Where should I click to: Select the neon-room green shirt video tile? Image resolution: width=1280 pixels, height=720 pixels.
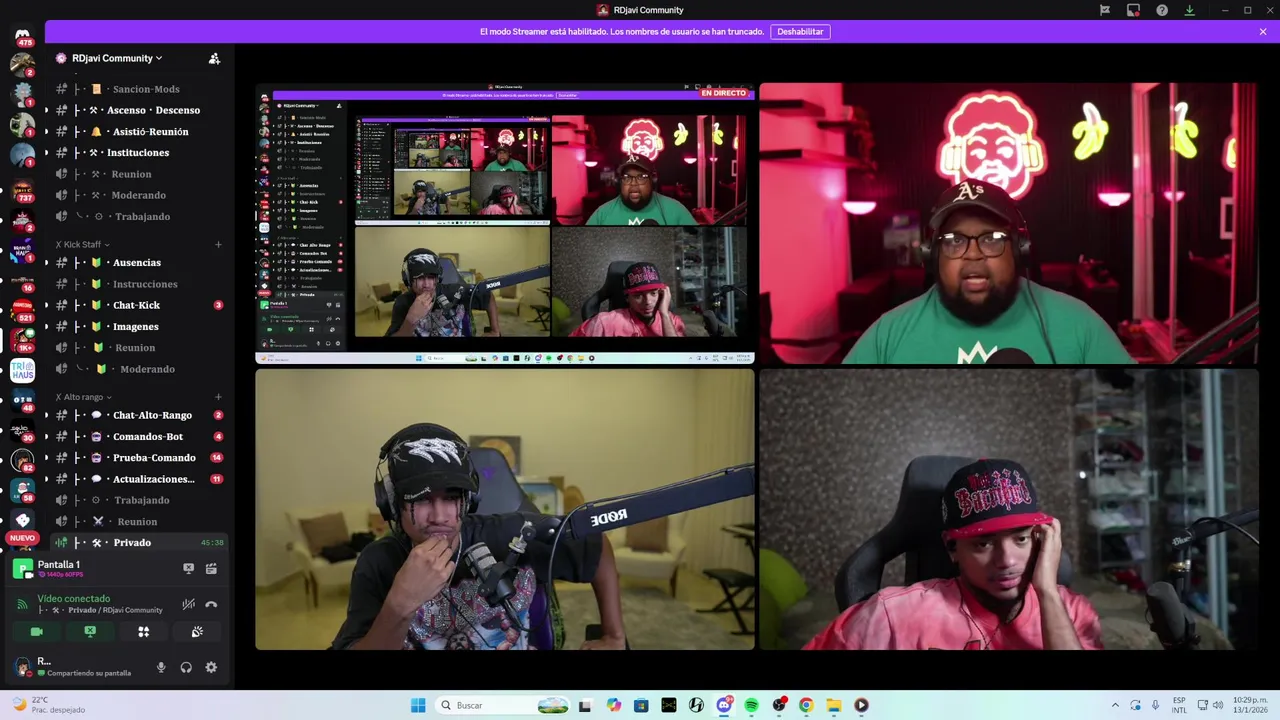coord(1009,224)
